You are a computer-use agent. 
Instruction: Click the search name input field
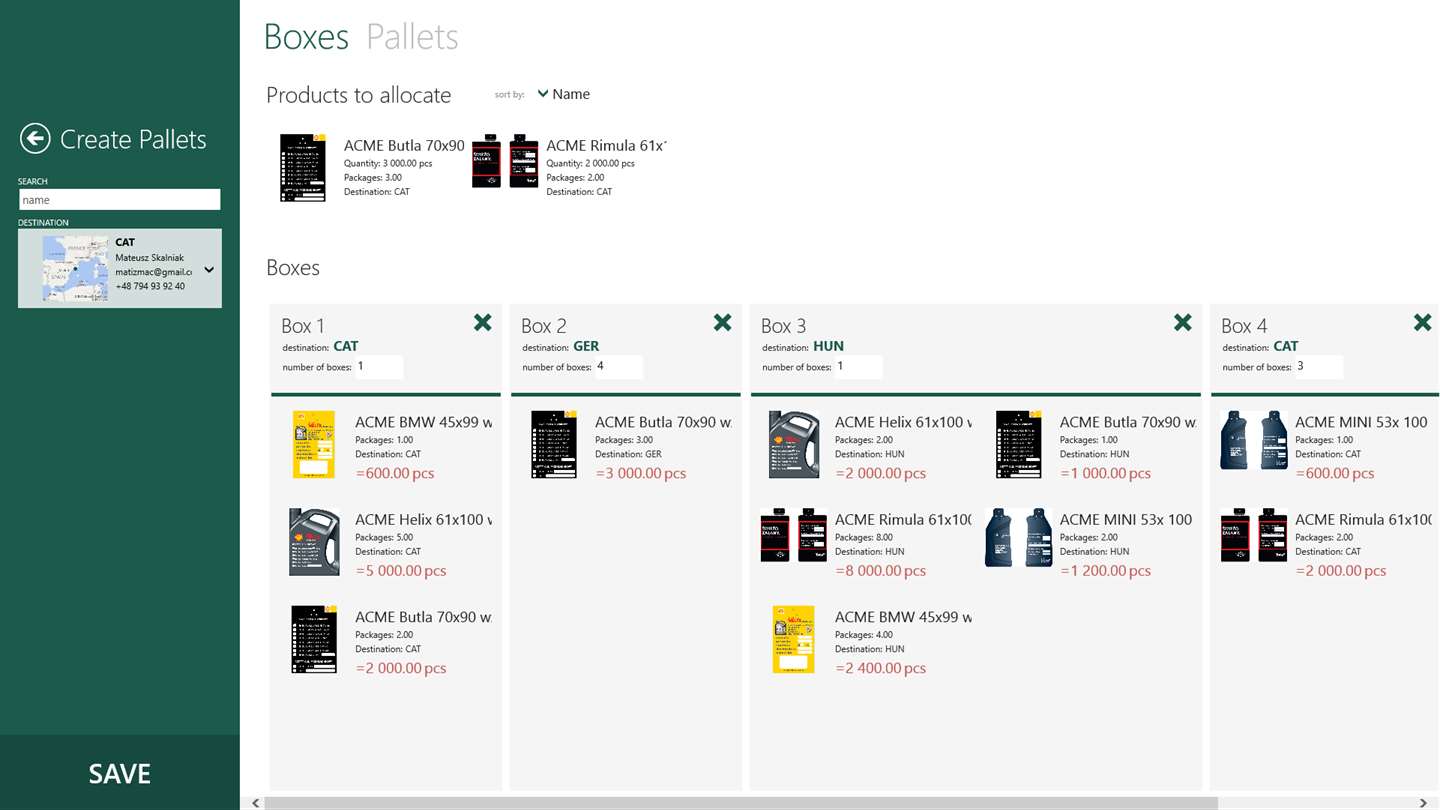[119, 200]
